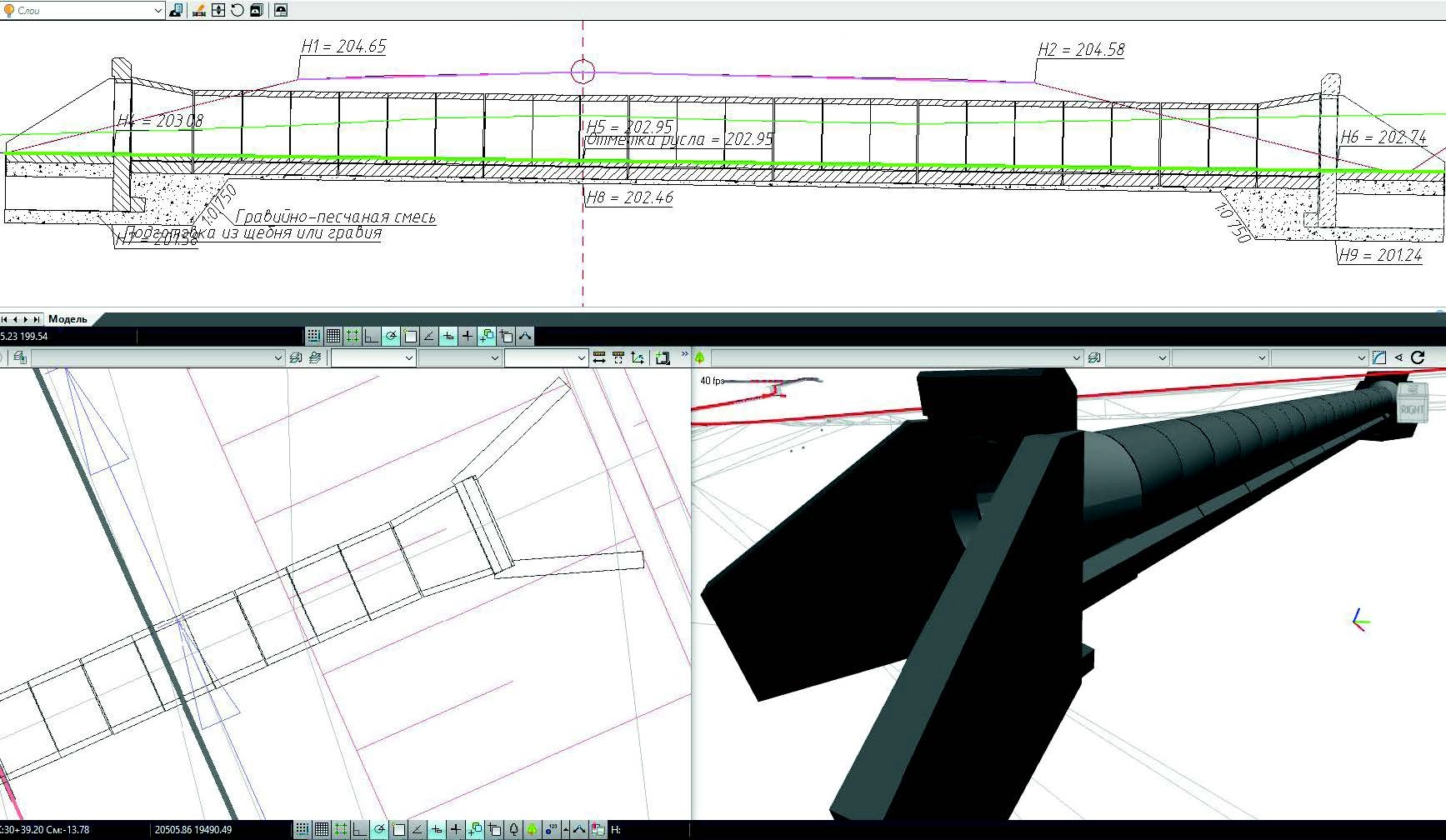Expand the toolbar overflow chevron in plan view
The width and height of the screenshot is (1446, 840).
(685, 354)
